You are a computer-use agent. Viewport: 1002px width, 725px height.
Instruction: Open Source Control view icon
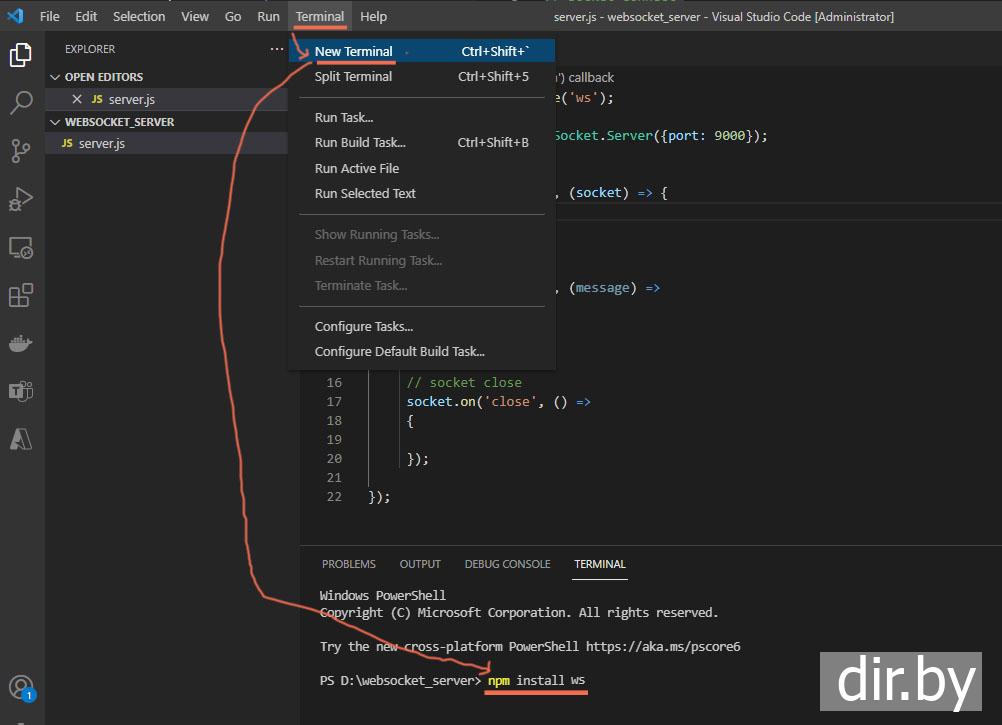tap(21, 150)
